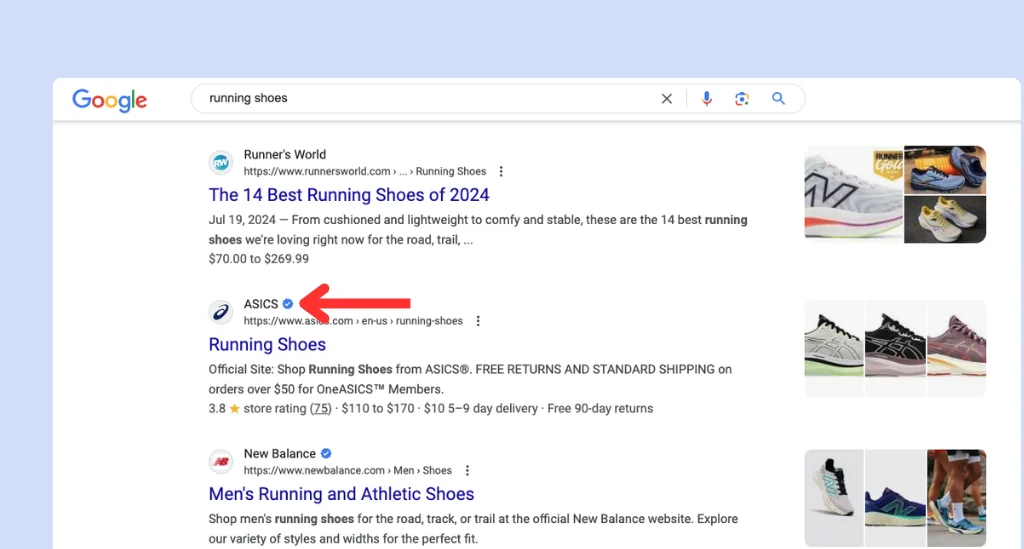Click the blue shoes thumbnail in Runner's World
Image resolution: width=1024 pixels, height=549 pixels.
pos(945,170)
